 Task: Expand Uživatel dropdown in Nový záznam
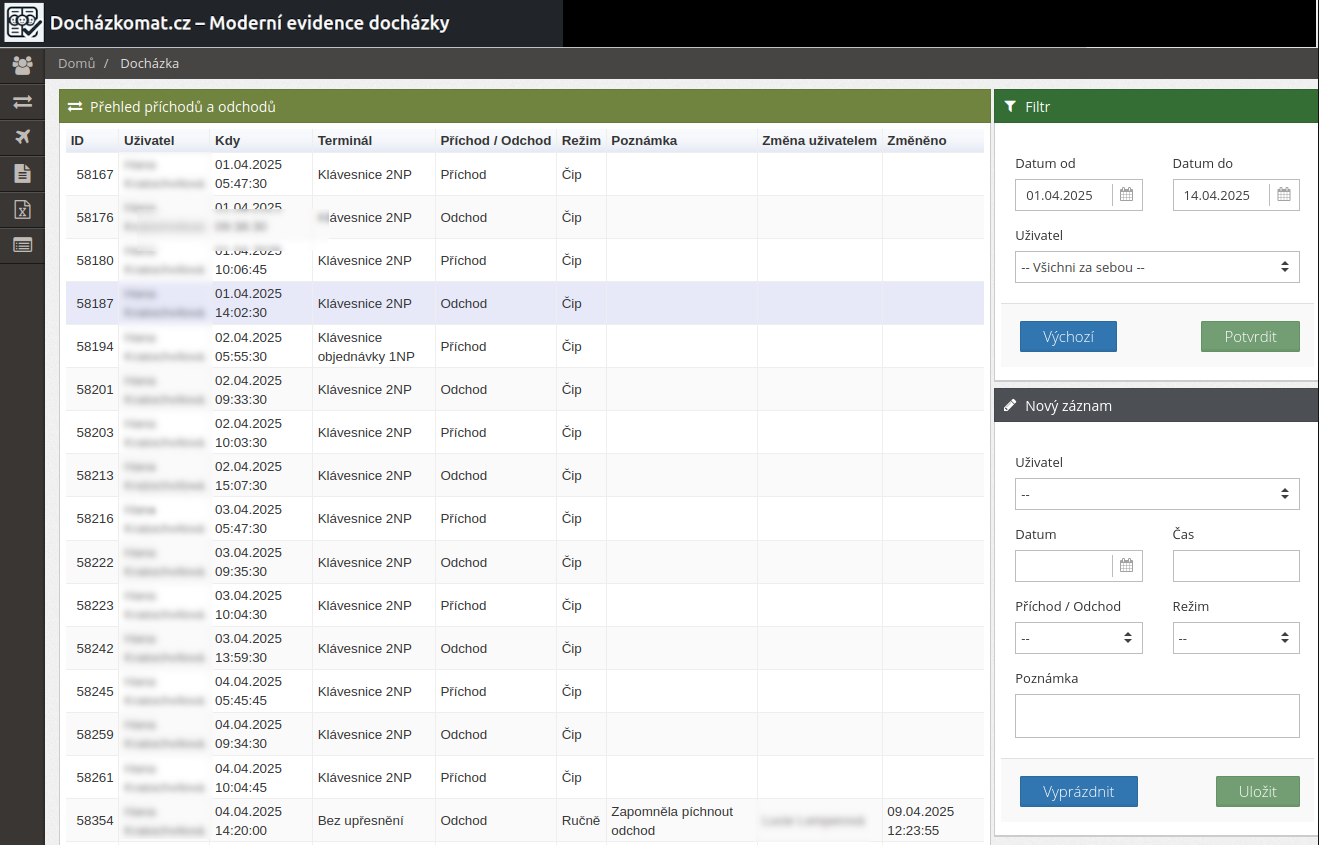coord(1157,494)
